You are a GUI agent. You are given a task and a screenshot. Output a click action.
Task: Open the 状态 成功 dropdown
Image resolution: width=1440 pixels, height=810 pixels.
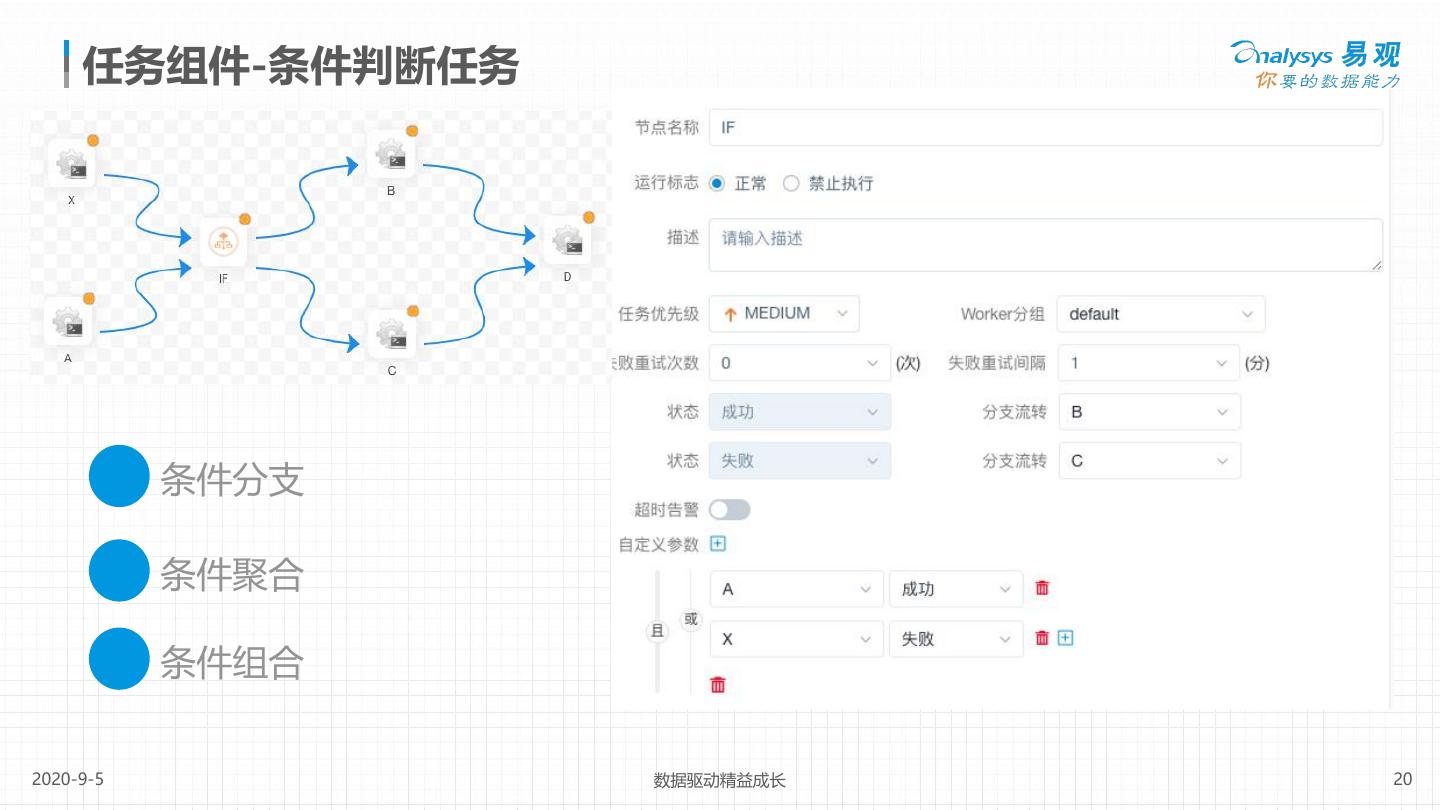(x=799, y=412)
